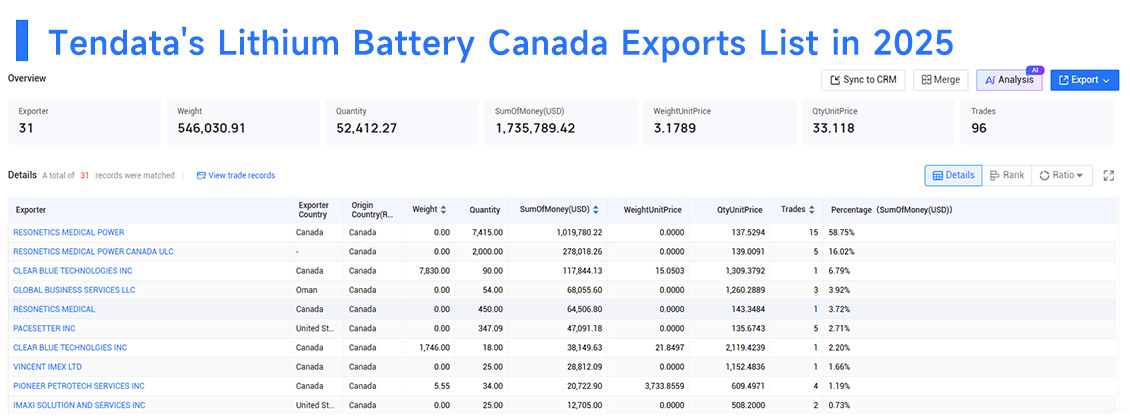Open IMAXI SOLUTION AND SERVICES INC
Image resolution: width=1130 pixels, height=420 pixels.
click(79, 405)
